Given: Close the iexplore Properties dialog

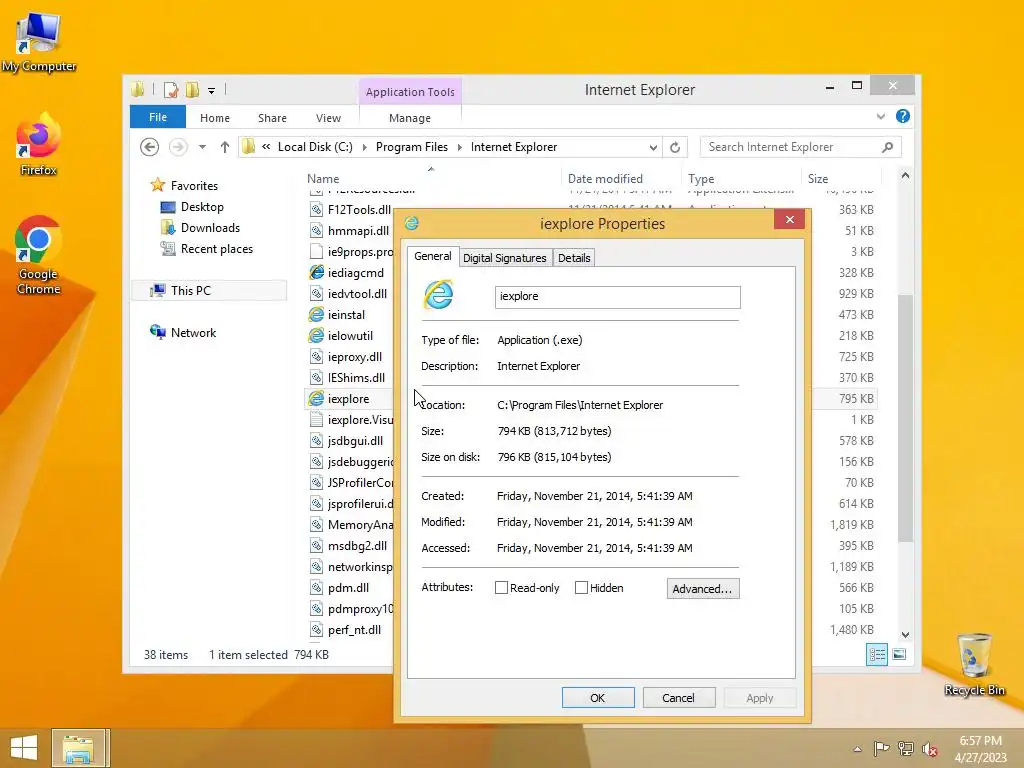Looking at the screenshot, I should [x=789, y=219].
